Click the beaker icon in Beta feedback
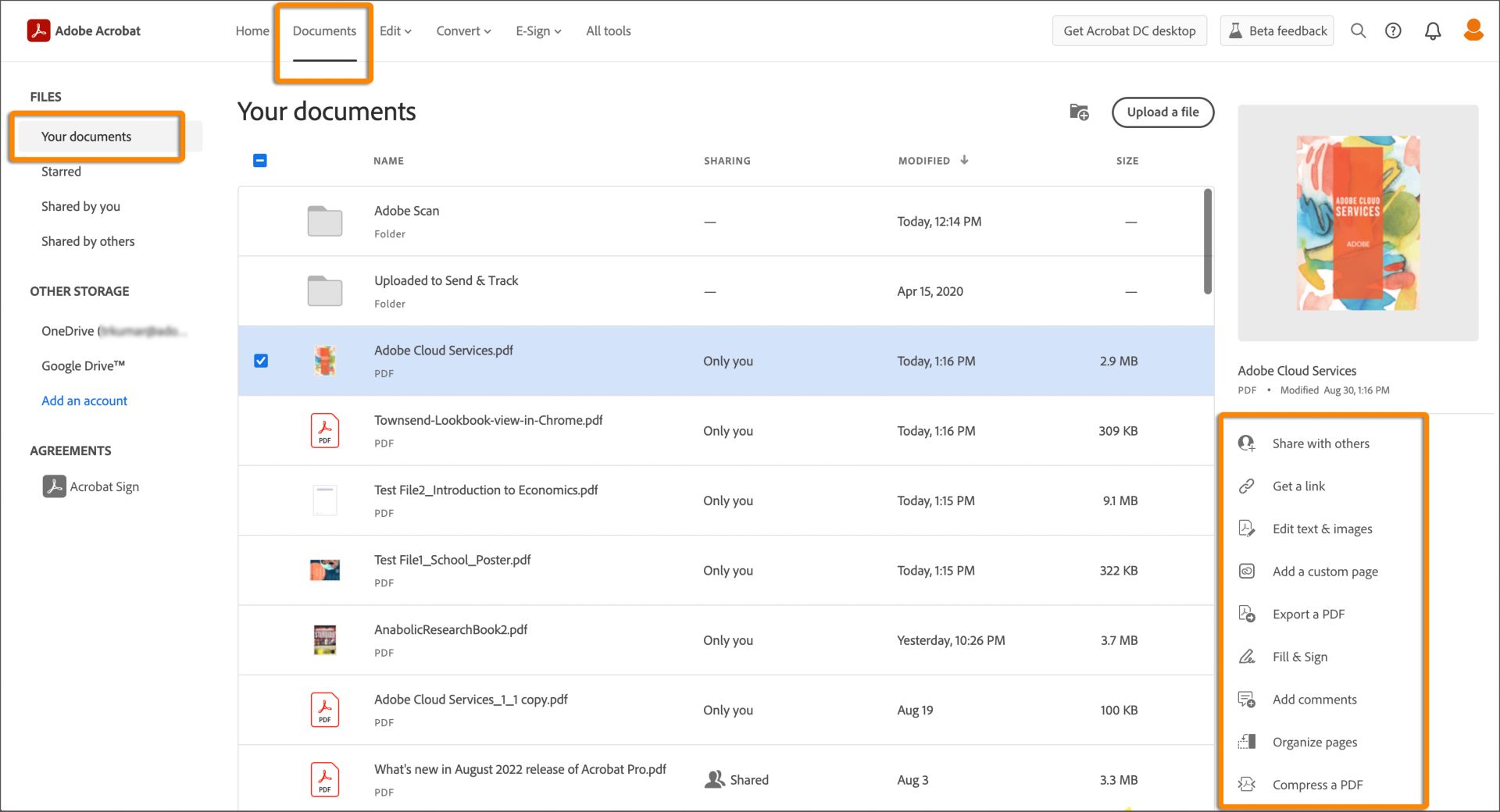 click(x=1235, y=30)
